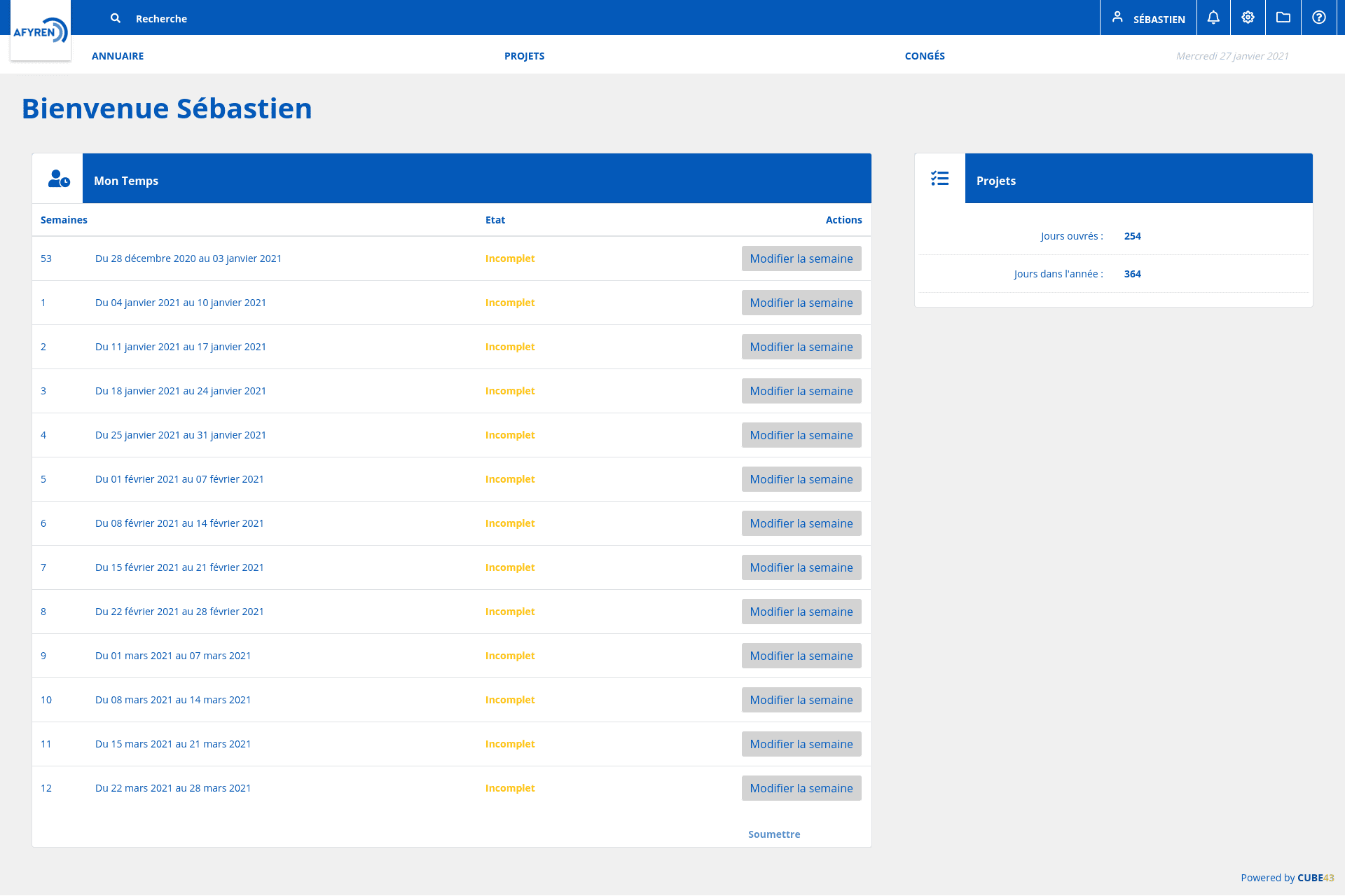Edit week 4 with Modifier la semaine
1345x896 pixels.
801,435
